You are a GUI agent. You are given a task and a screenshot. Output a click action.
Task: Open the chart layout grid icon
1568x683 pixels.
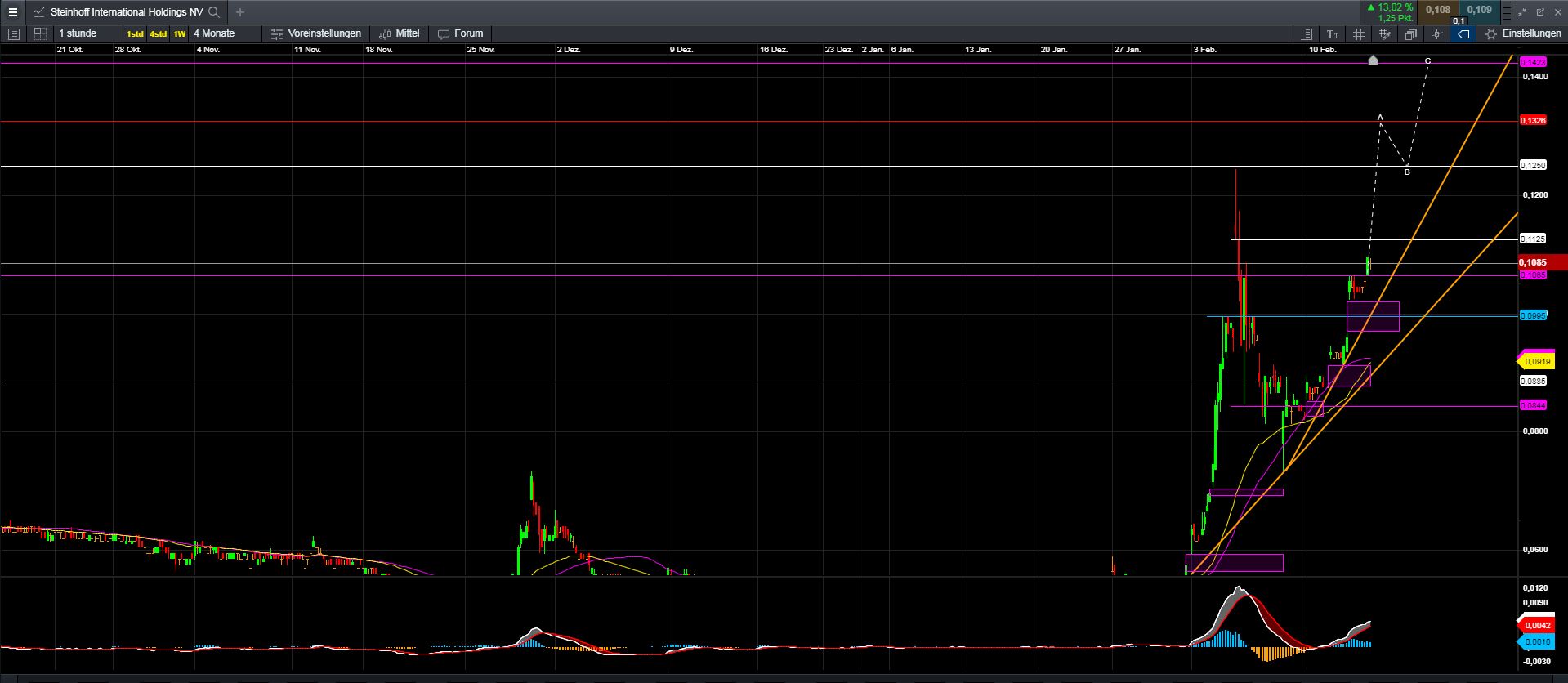40,33
